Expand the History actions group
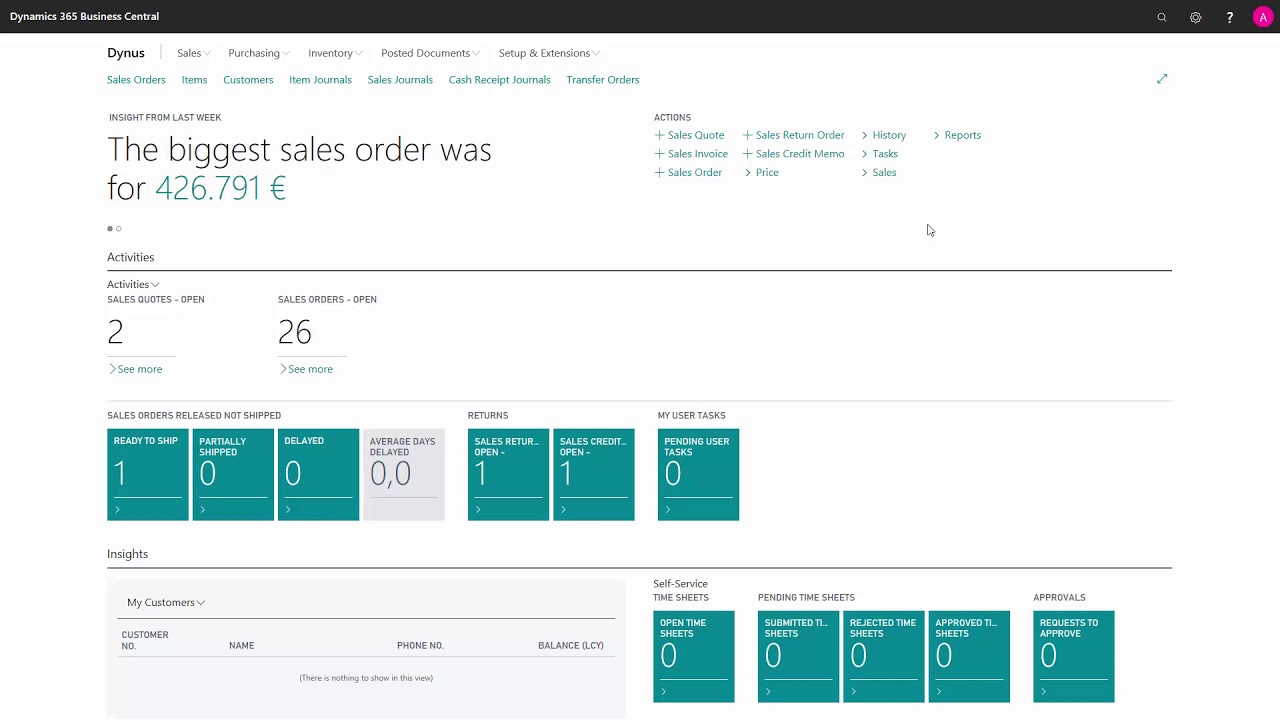The height and width of the screenshot is (720, 1280). coord(884,135)
